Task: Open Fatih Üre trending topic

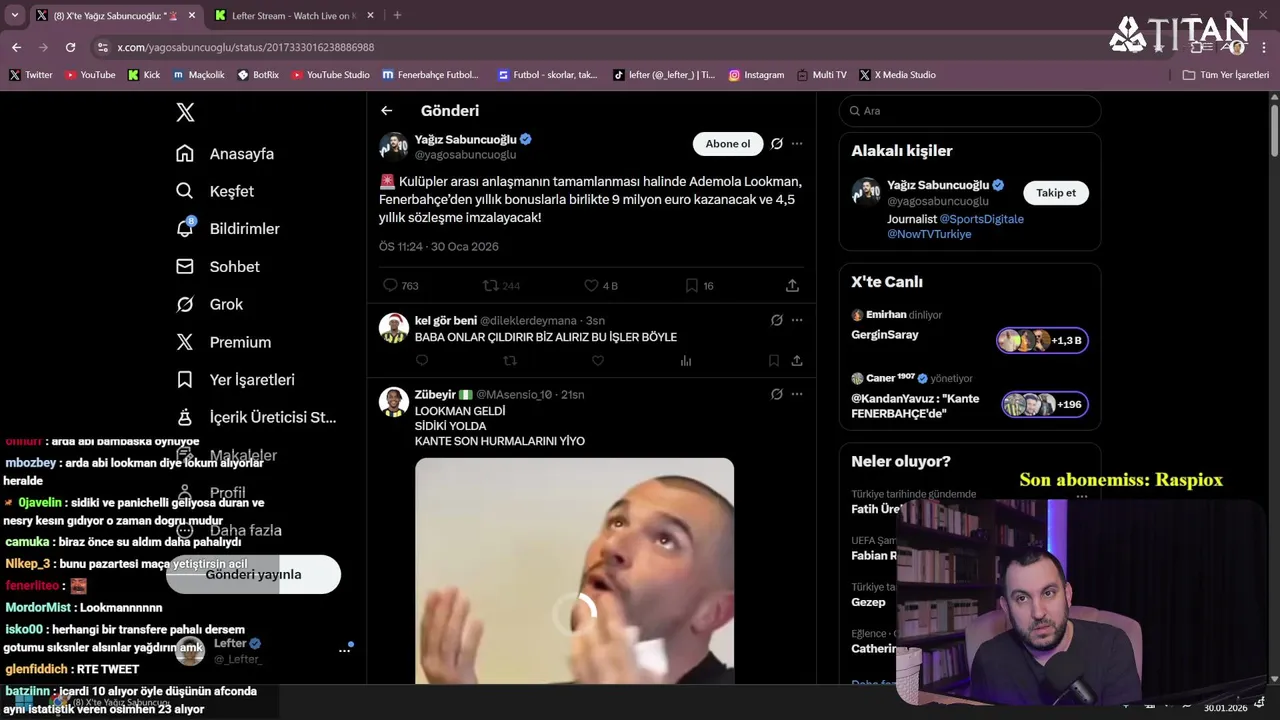Action: coord(876,509)
